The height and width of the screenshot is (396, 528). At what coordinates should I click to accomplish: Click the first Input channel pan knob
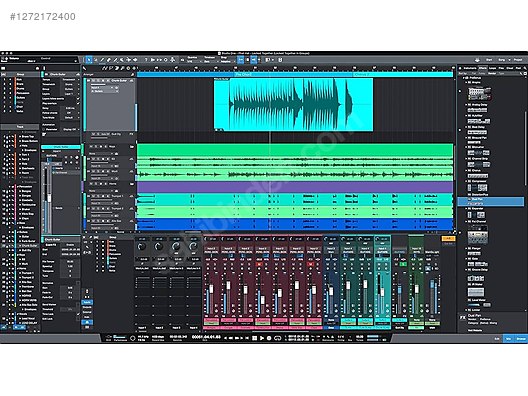click(142, 246)
